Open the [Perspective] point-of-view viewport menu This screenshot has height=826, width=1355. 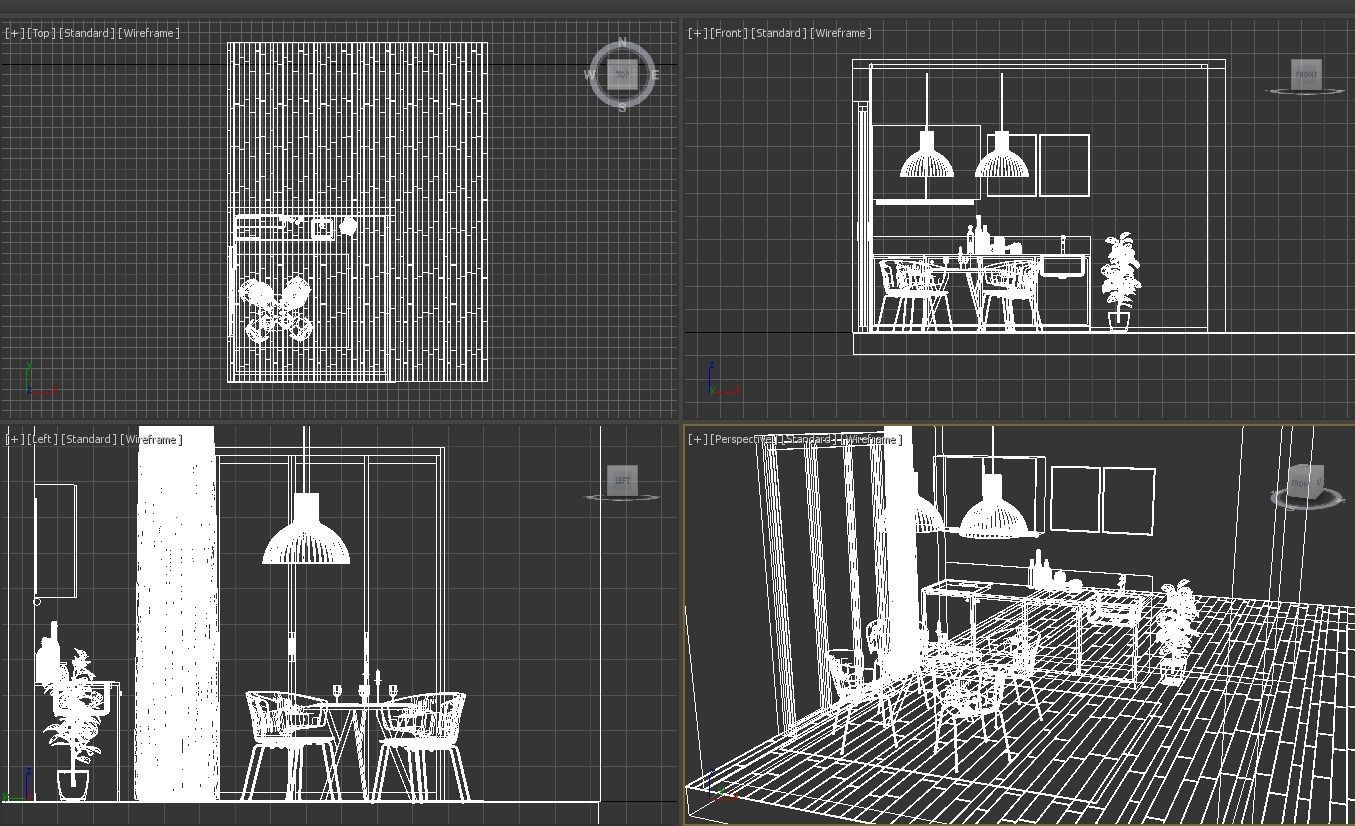click(745, 439)
